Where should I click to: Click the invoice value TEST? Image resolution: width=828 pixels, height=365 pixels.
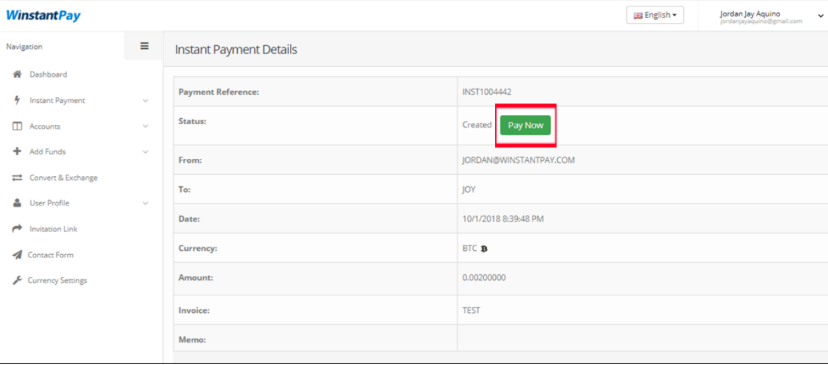click(471, 311)
